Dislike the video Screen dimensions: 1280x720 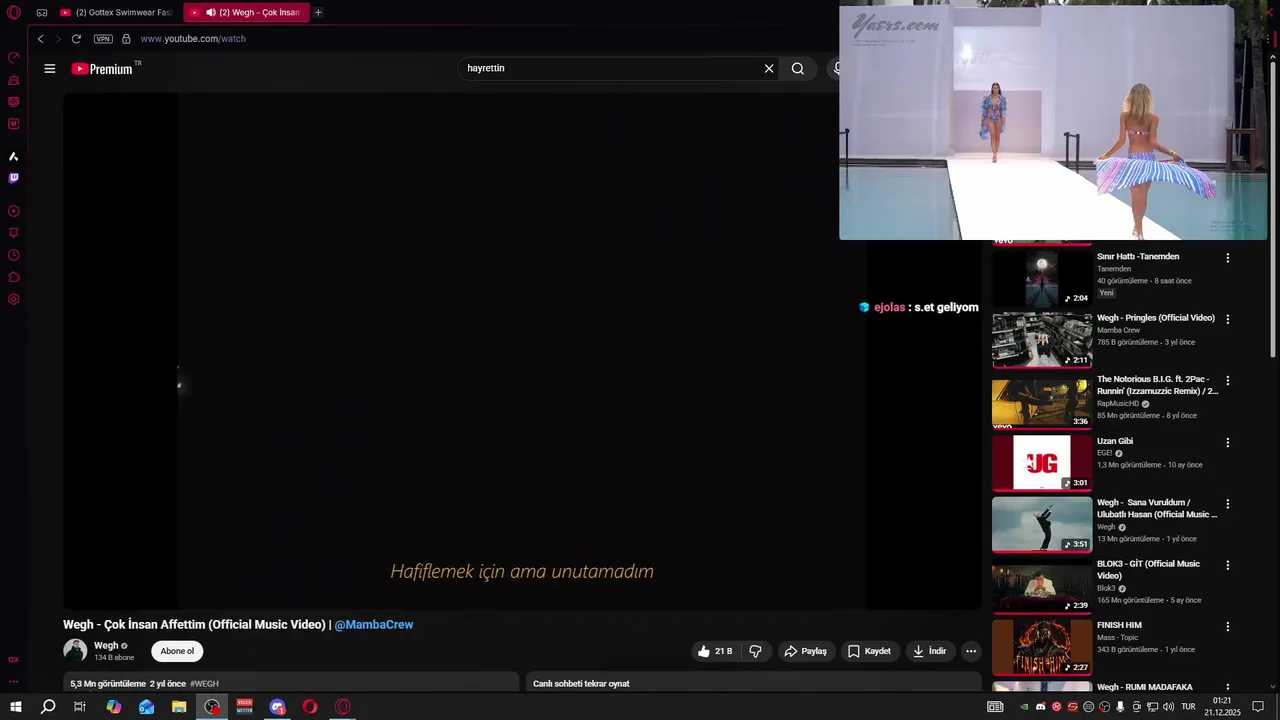coord(755,651)
